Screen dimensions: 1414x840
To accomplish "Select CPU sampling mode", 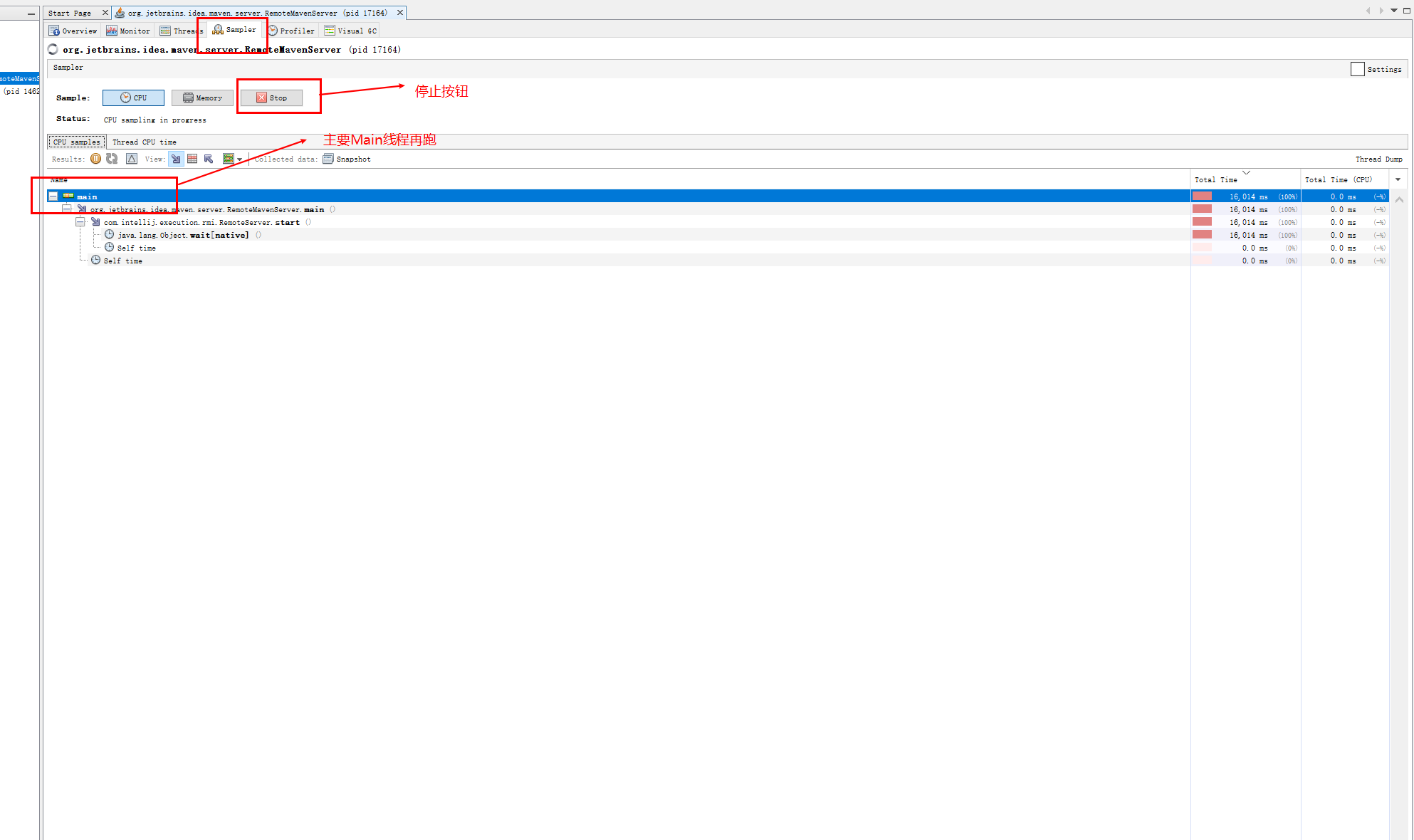I will tap(133, 98).
